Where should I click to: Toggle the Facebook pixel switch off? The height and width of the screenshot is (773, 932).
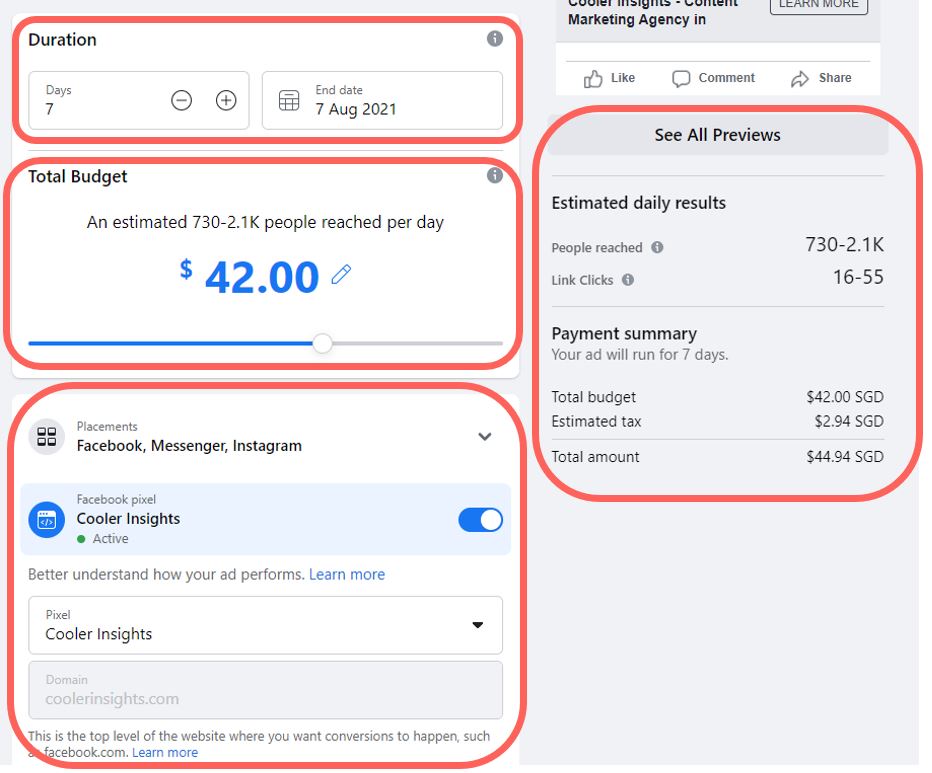coord(480,520)
